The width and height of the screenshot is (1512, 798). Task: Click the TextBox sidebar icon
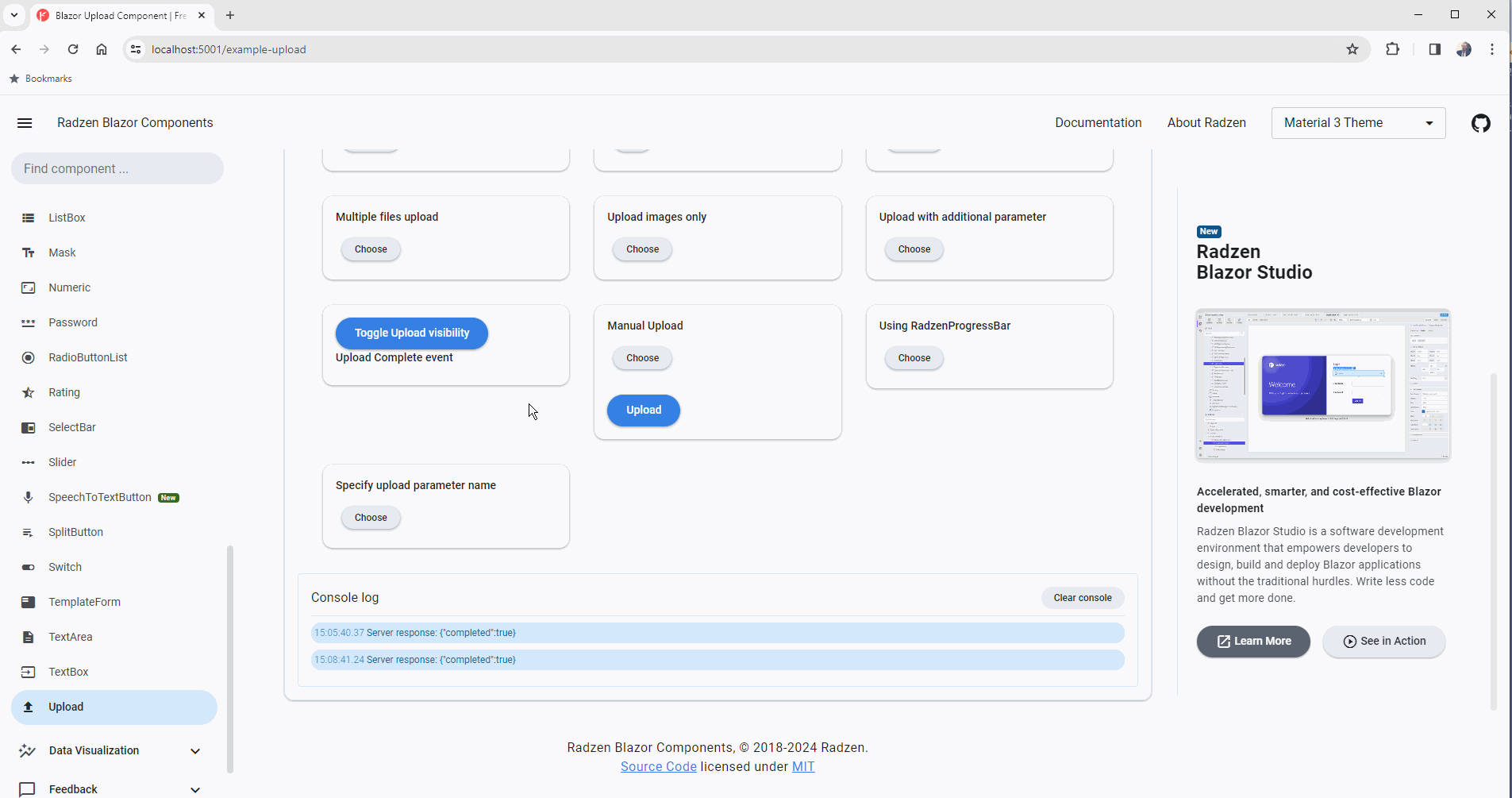[29, 672]
